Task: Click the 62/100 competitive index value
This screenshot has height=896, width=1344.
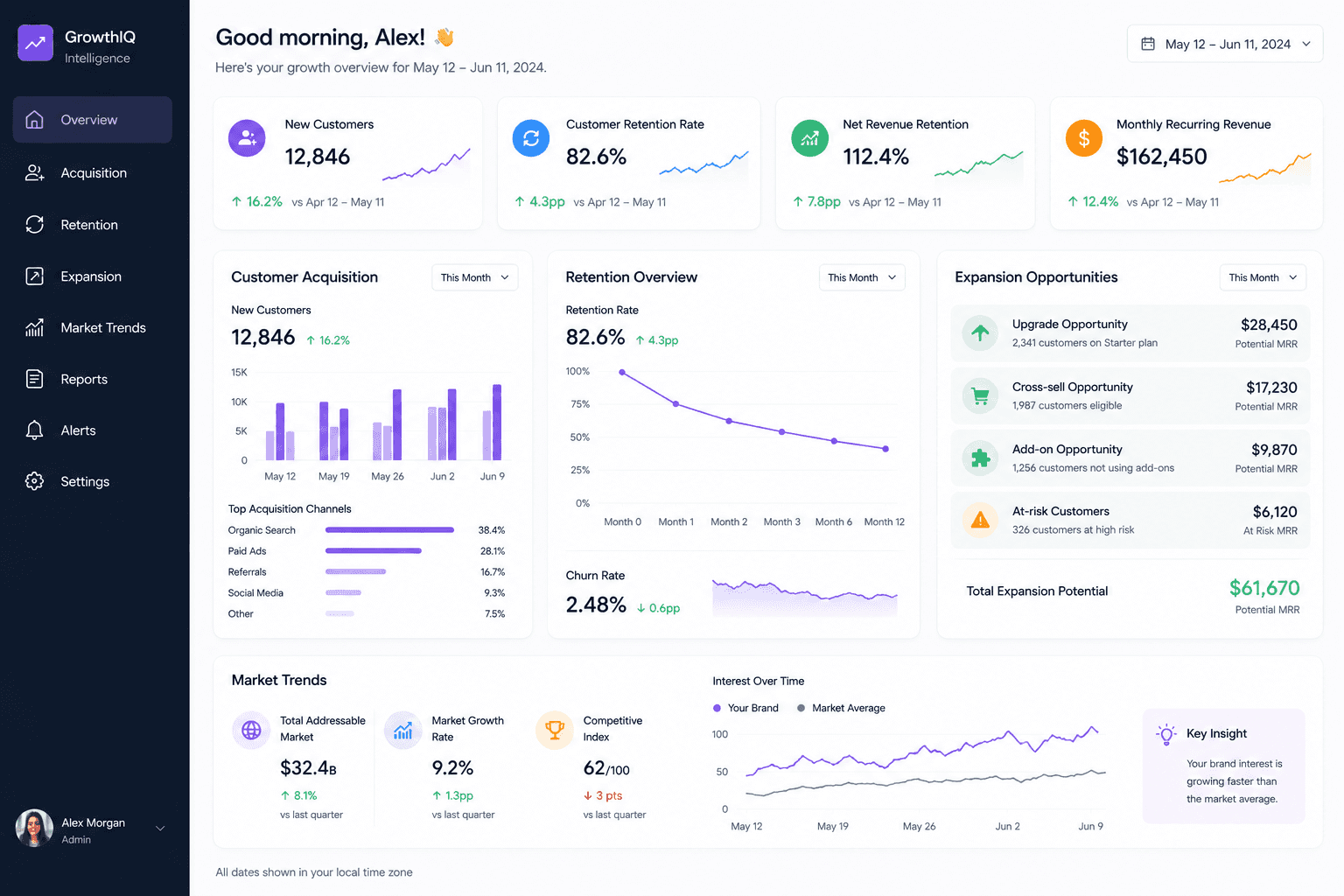Action: click(x=606, y=768)
